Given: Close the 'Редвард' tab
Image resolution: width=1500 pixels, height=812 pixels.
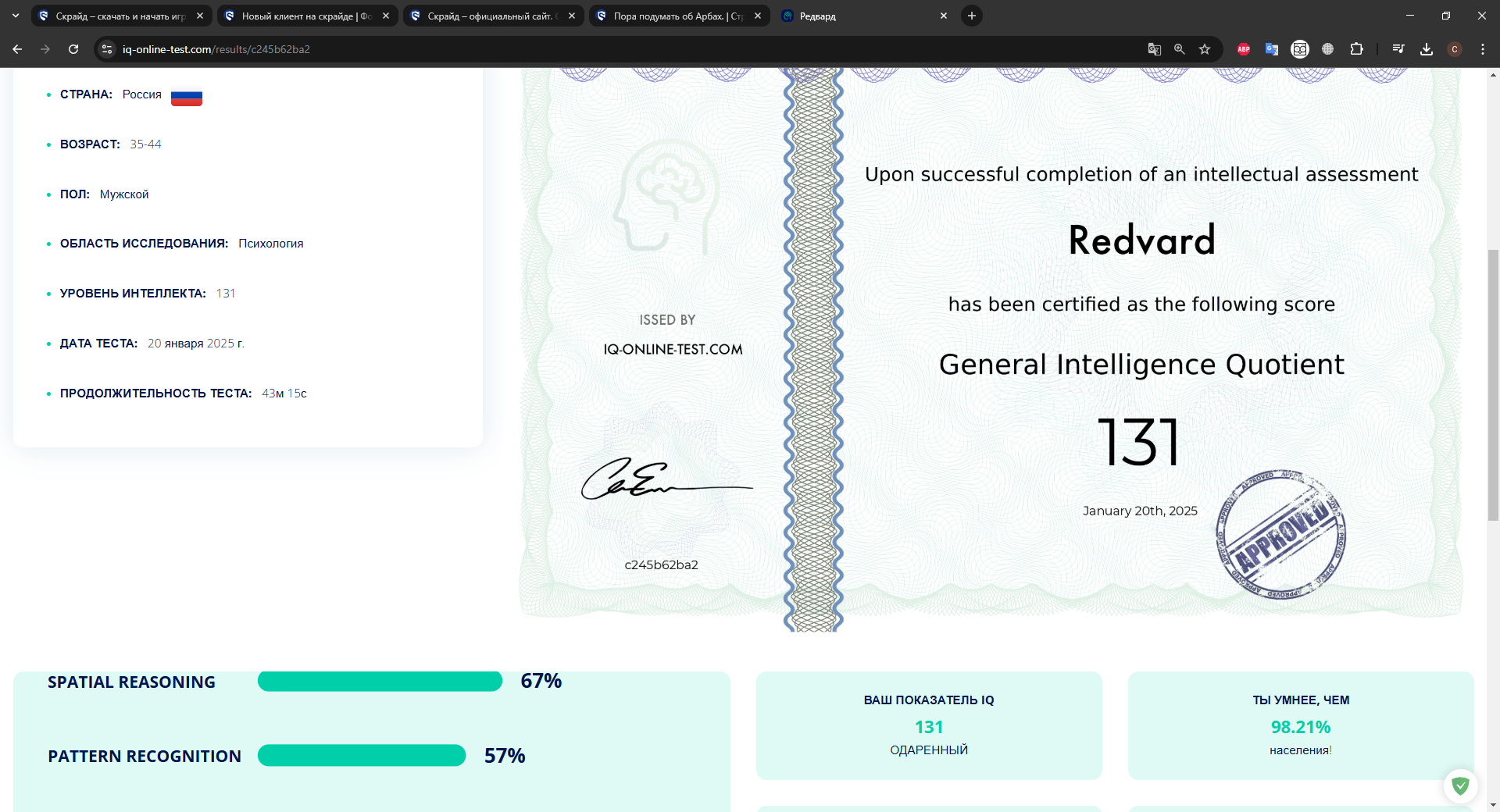Looking at the screenshot, I should [x=944, y=16].
